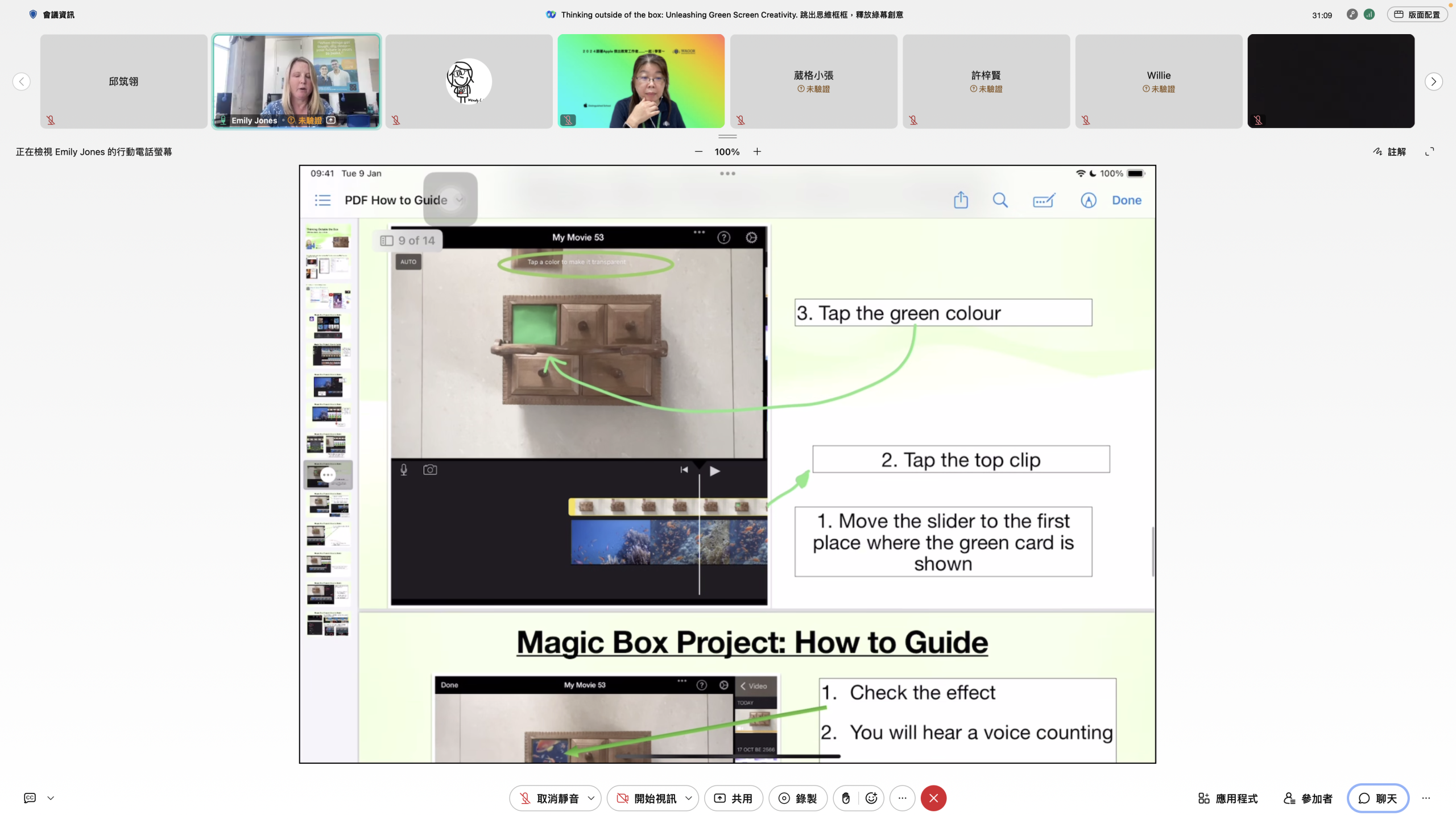1456x819 pixels.
Task: Open the emoji reactions button
Action: tap(871, 798)
